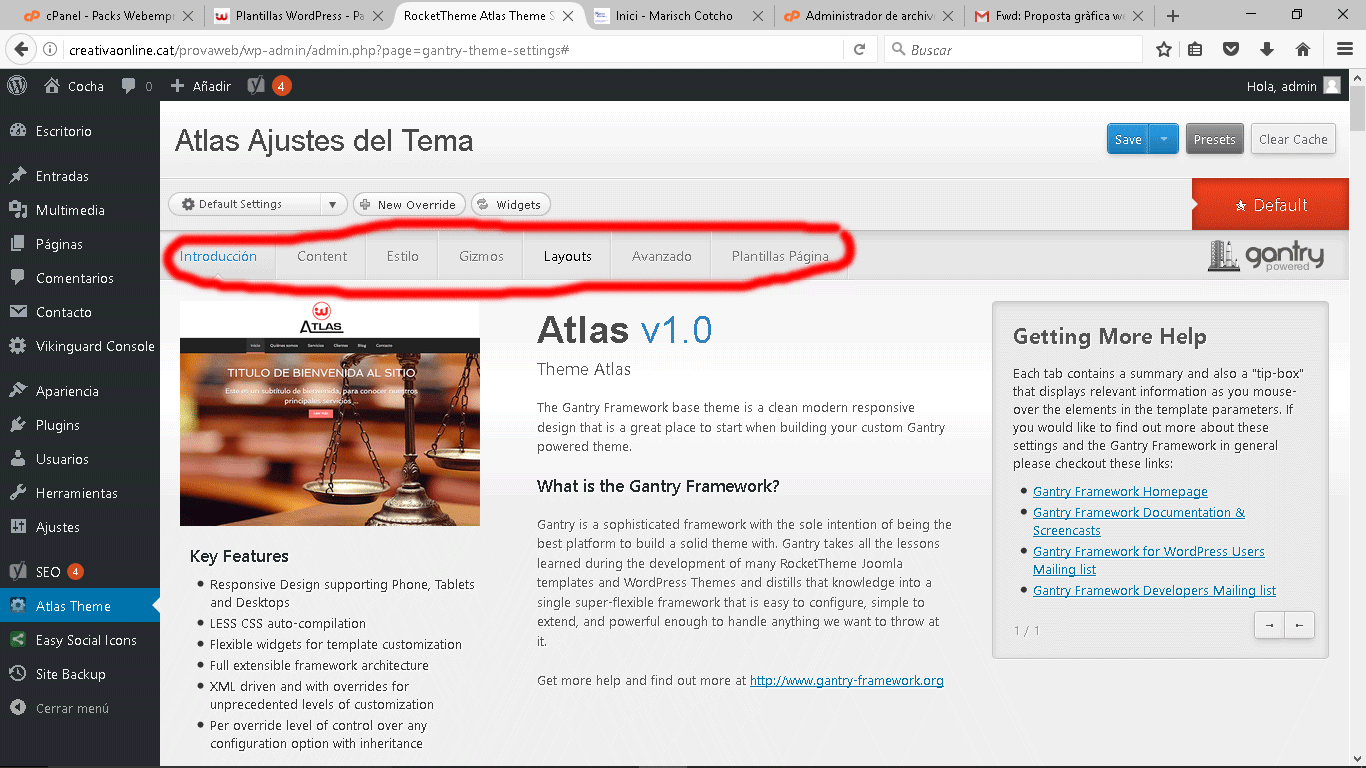
Task: Switch to the Content tab
Action: click(322, 256)
